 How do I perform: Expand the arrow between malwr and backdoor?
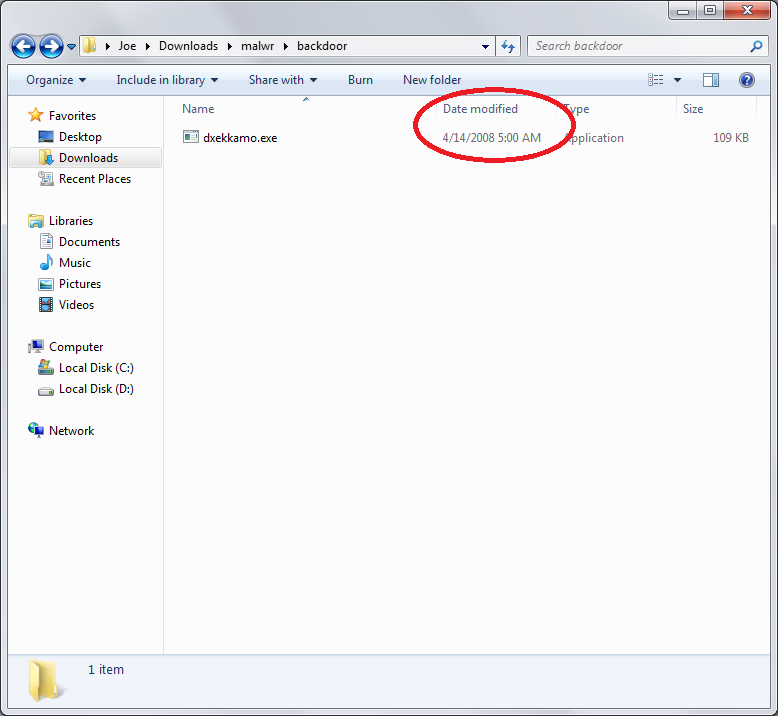(286, 46)
